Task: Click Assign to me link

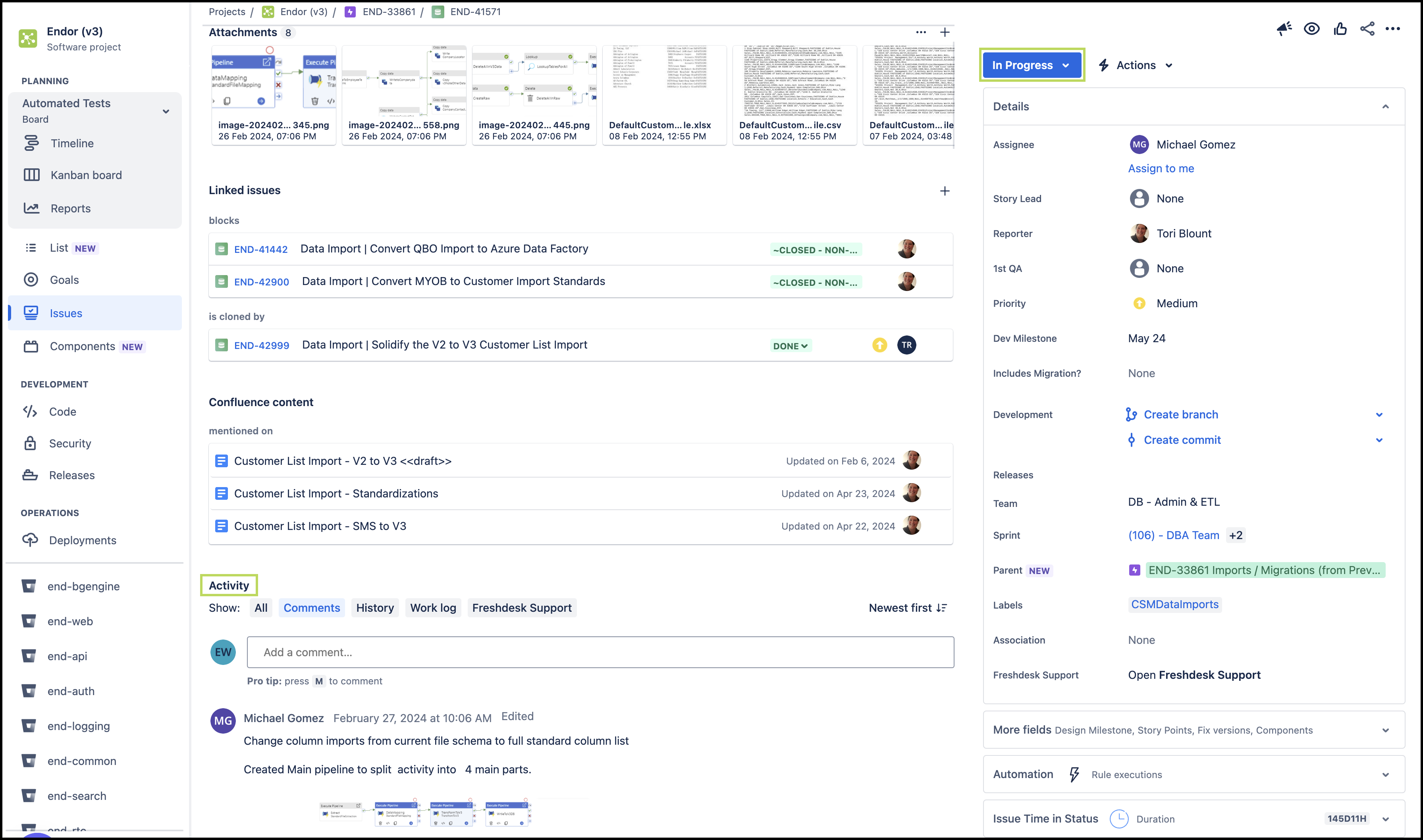Action: 1161,168
